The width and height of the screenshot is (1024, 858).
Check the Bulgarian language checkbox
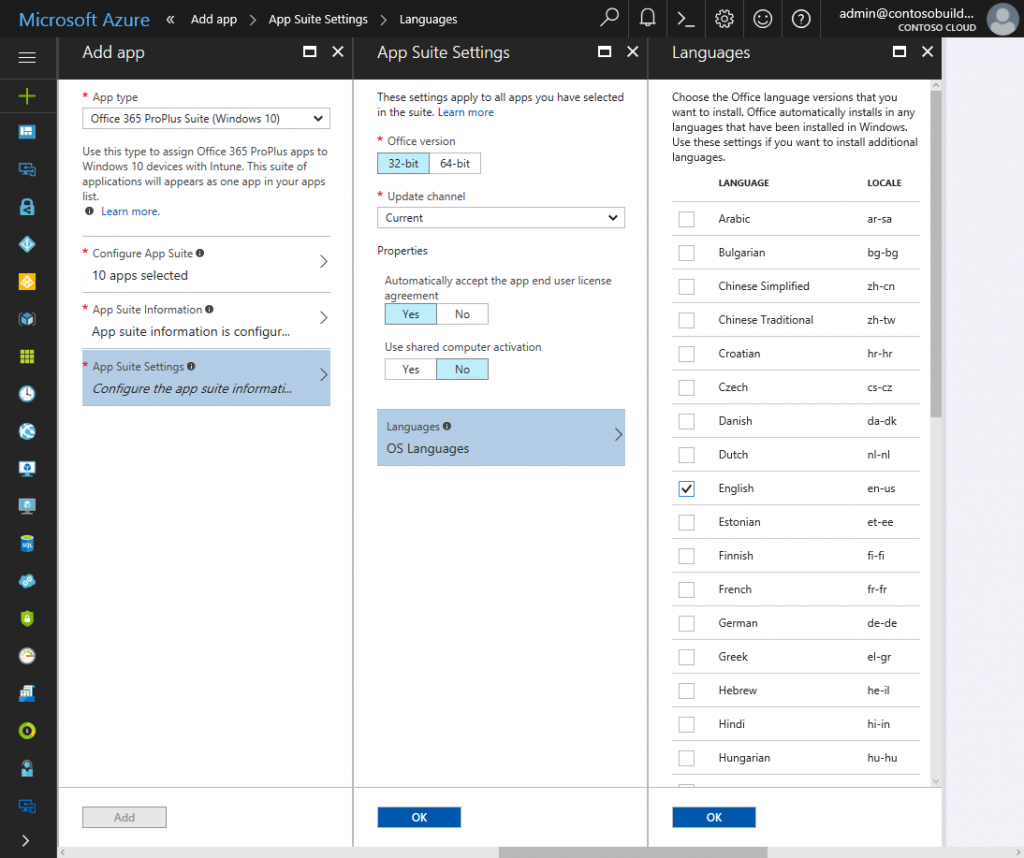tap(686, 253)
